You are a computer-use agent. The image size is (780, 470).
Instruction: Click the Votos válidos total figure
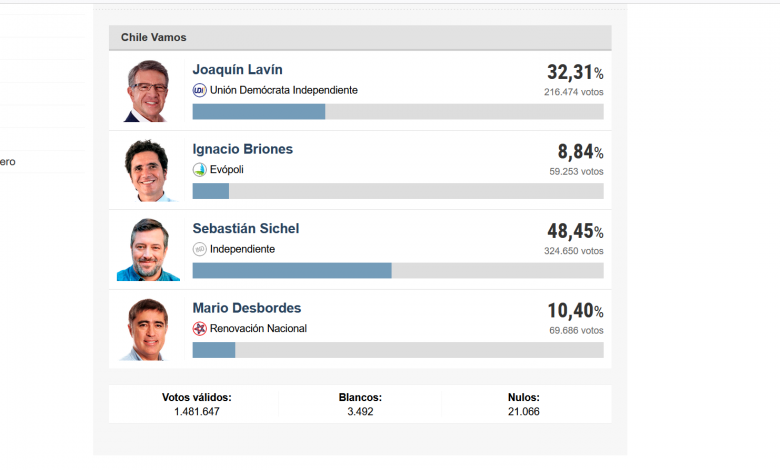[x=196, y=411]
